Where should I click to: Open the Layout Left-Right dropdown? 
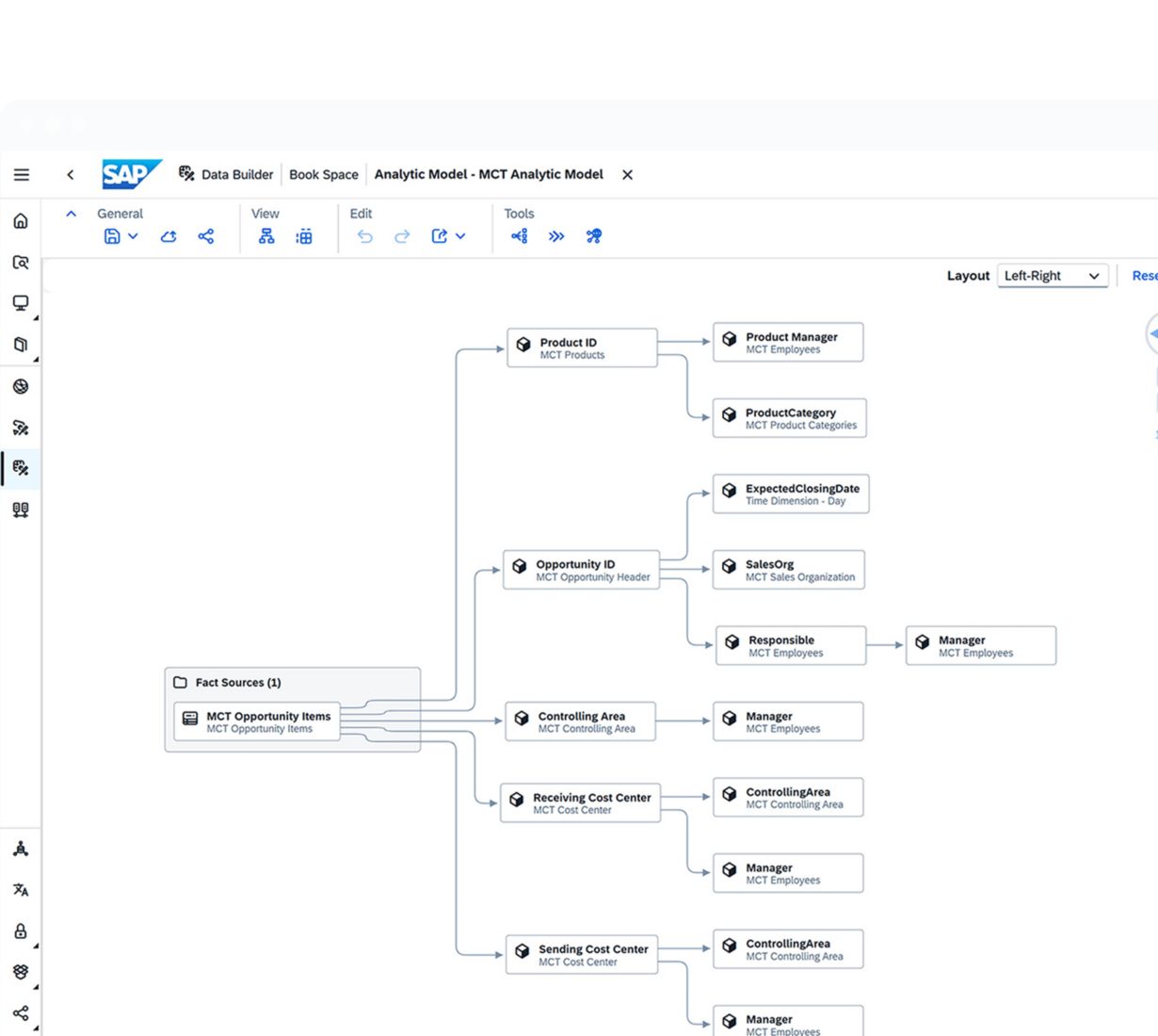click(1053, 276)
